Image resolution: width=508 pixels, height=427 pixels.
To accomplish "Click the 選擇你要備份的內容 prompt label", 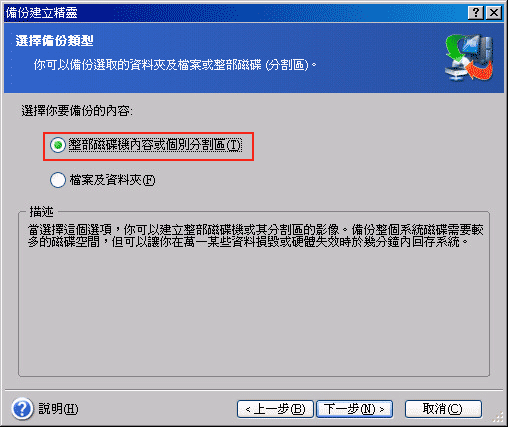I will click(x=77, y=111).
